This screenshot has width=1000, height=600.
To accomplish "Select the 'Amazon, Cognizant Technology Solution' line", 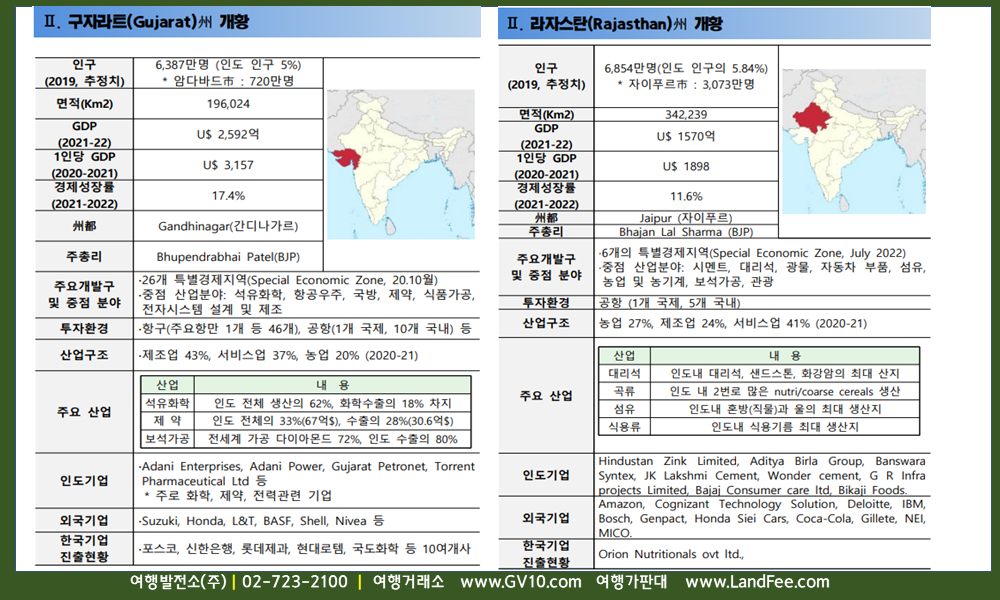I will (x=762, y=504).
